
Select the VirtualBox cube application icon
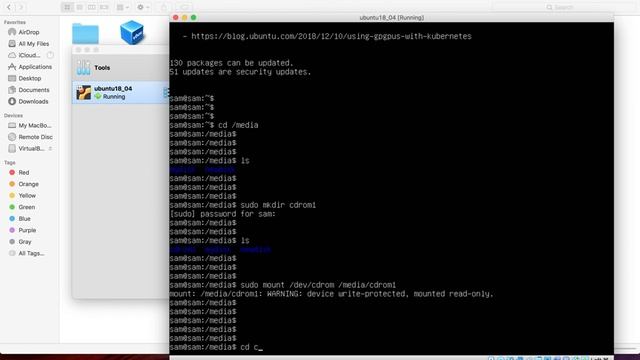(132, 32)
